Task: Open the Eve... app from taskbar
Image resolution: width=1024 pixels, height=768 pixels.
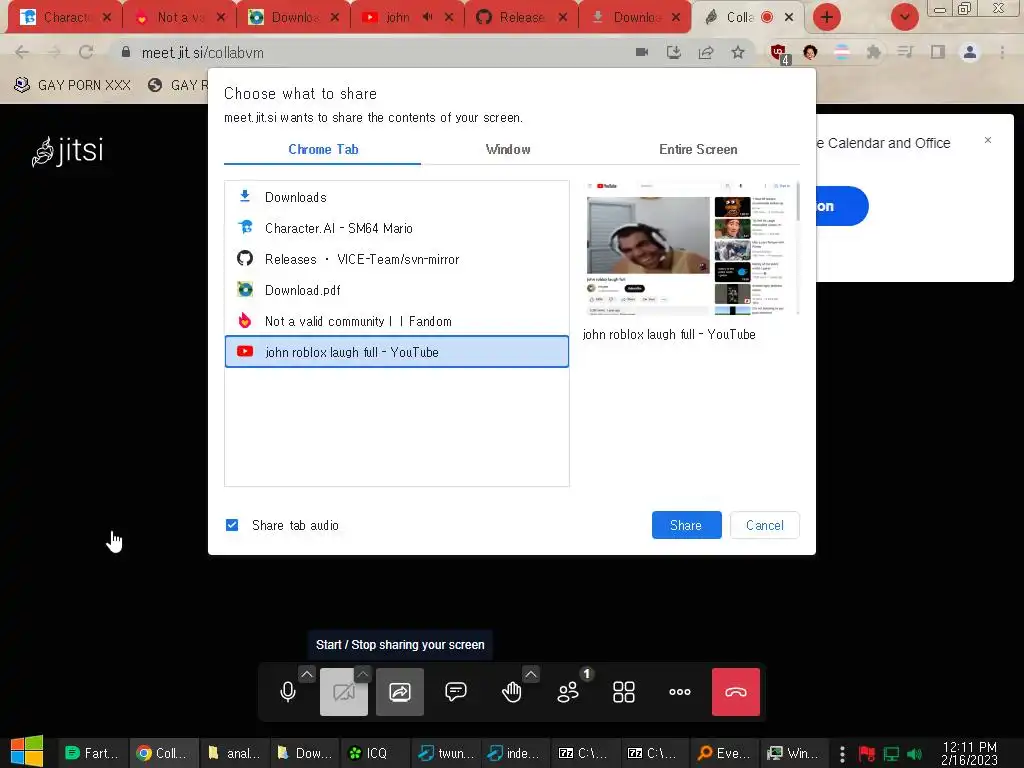Action: coord(724,753)
